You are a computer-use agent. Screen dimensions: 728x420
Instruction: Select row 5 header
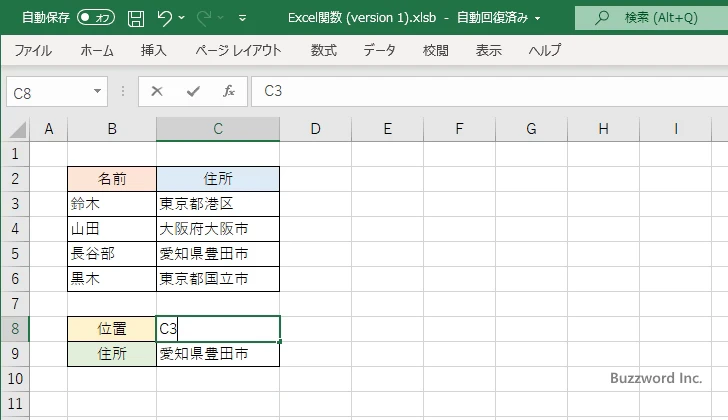tap(15, 254)
